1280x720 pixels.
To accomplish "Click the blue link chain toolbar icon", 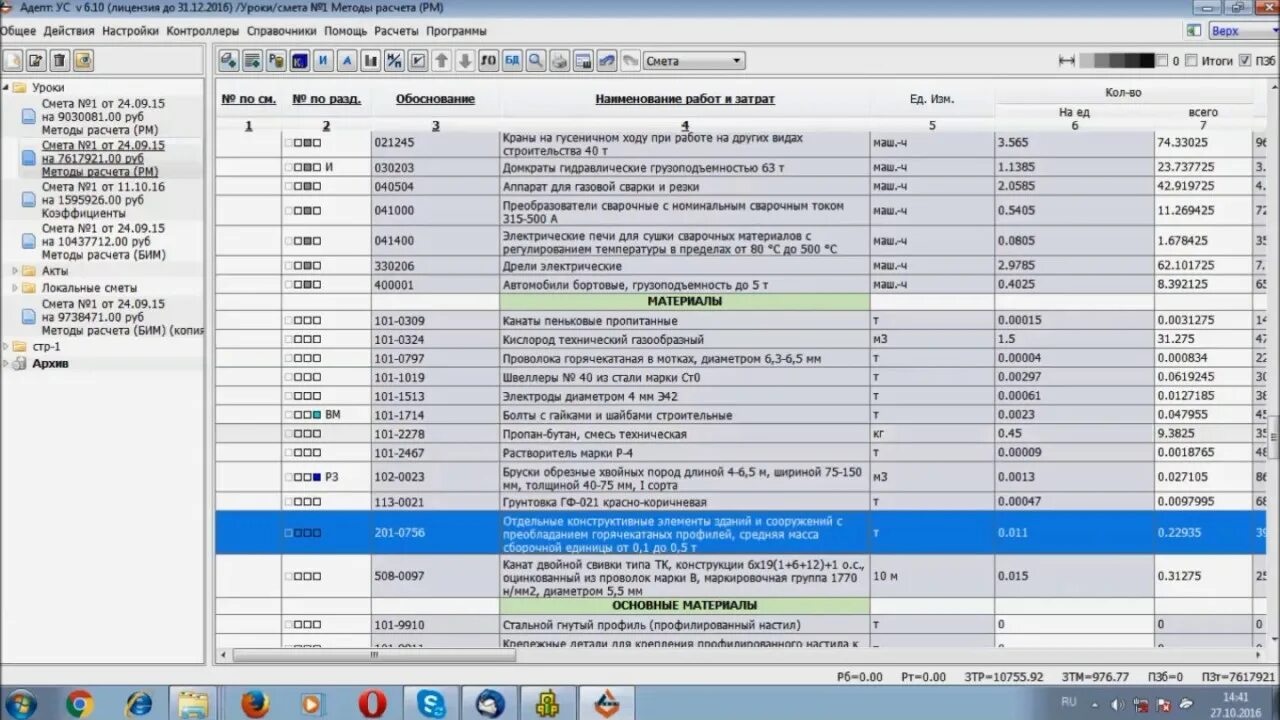I will tap(607, 61).
